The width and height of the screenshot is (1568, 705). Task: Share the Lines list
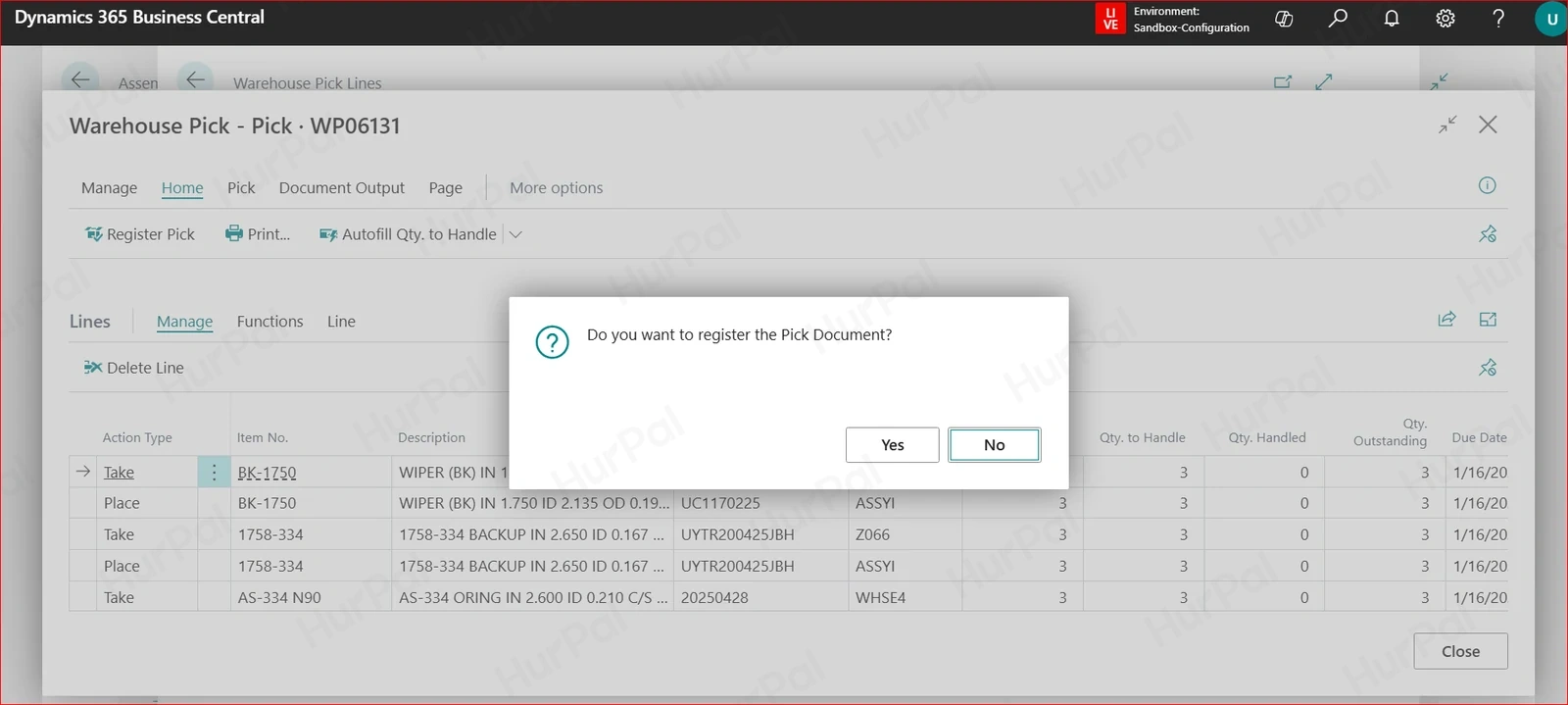1446,320
